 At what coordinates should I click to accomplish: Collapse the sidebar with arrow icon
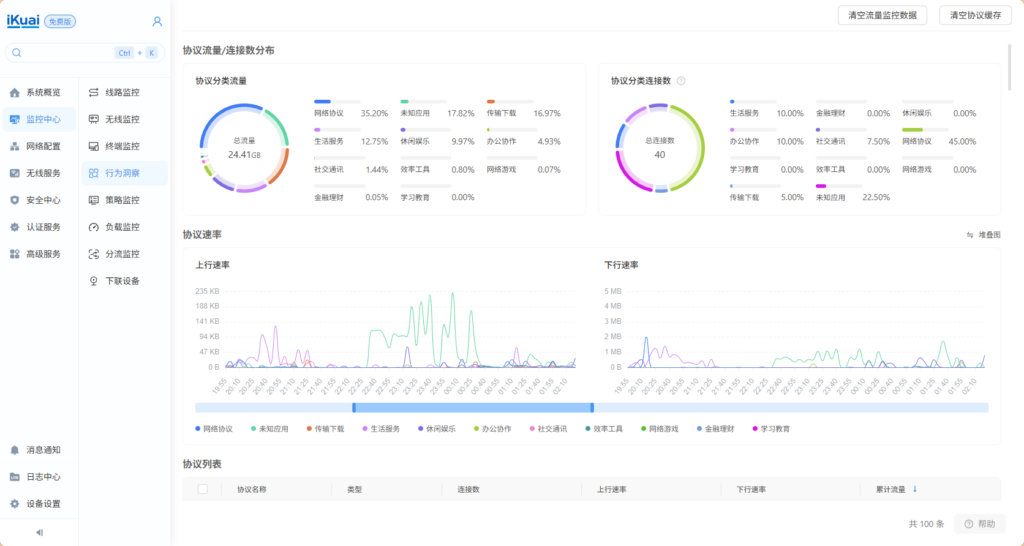[x=39, y=532]
